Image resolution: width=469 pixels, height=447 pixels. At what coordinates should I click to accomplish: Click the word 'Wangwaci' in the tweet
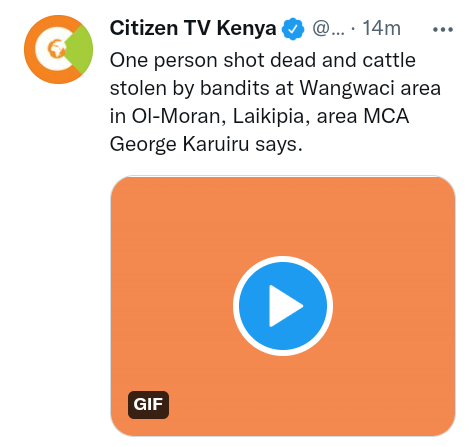pos(347,89)
